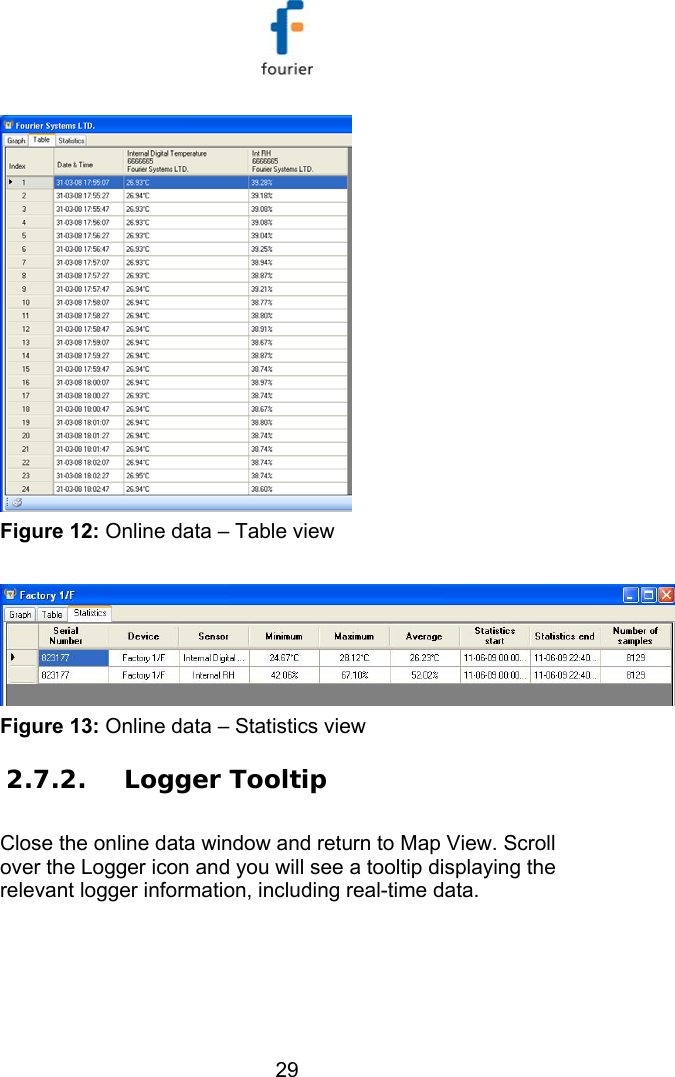Click the maximum value '67.10%'
This screenshot has width=675, height=1077.
point(354,675)
